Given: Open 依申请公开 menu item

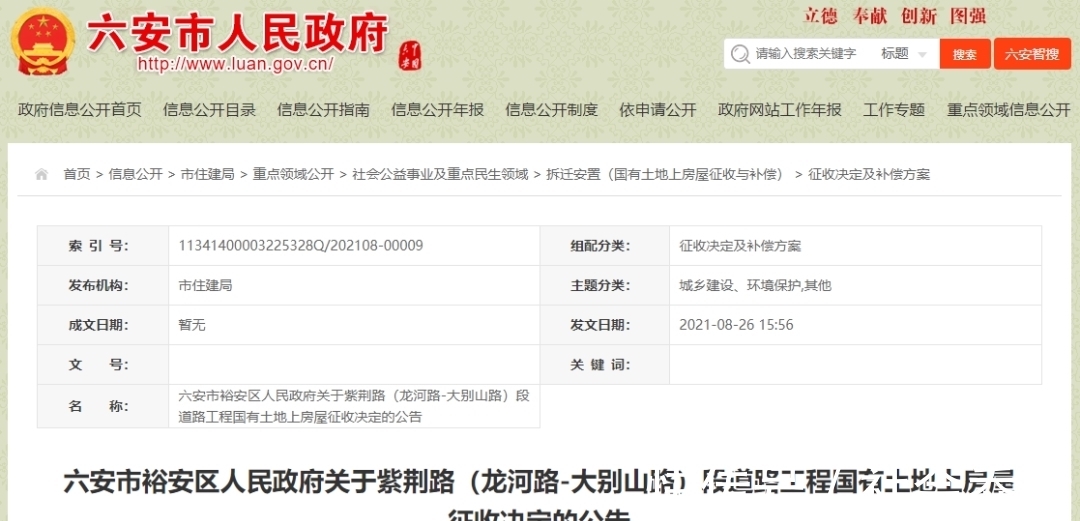Looking at the screenshot, I should click(658, 110).
